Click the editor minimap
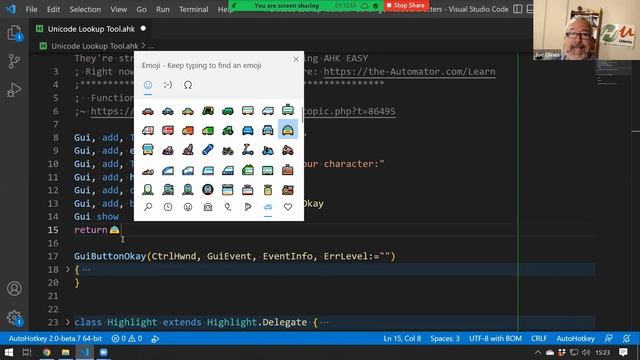 tap(615, 73)
